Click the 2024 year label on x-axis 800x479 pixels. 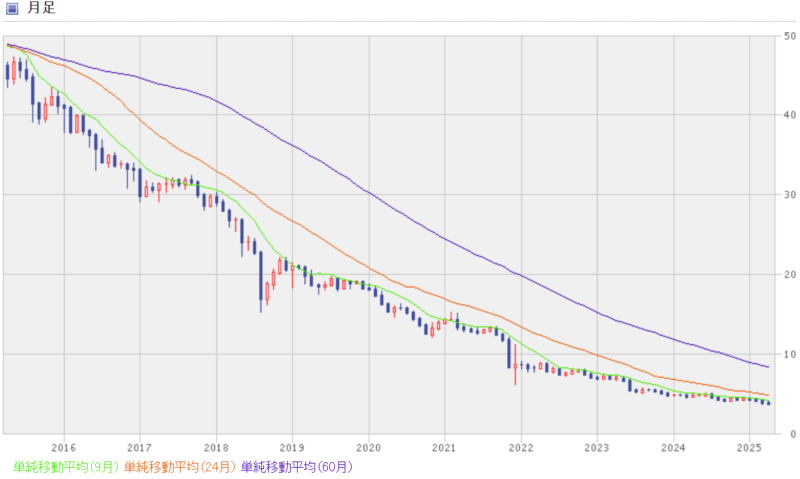click(673, 446)
